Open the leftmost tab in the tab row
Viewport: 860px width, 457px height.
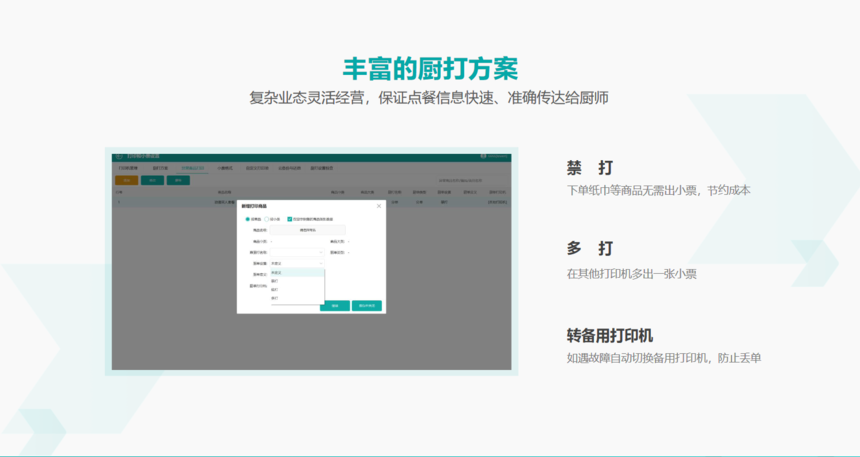click(128, 168)
